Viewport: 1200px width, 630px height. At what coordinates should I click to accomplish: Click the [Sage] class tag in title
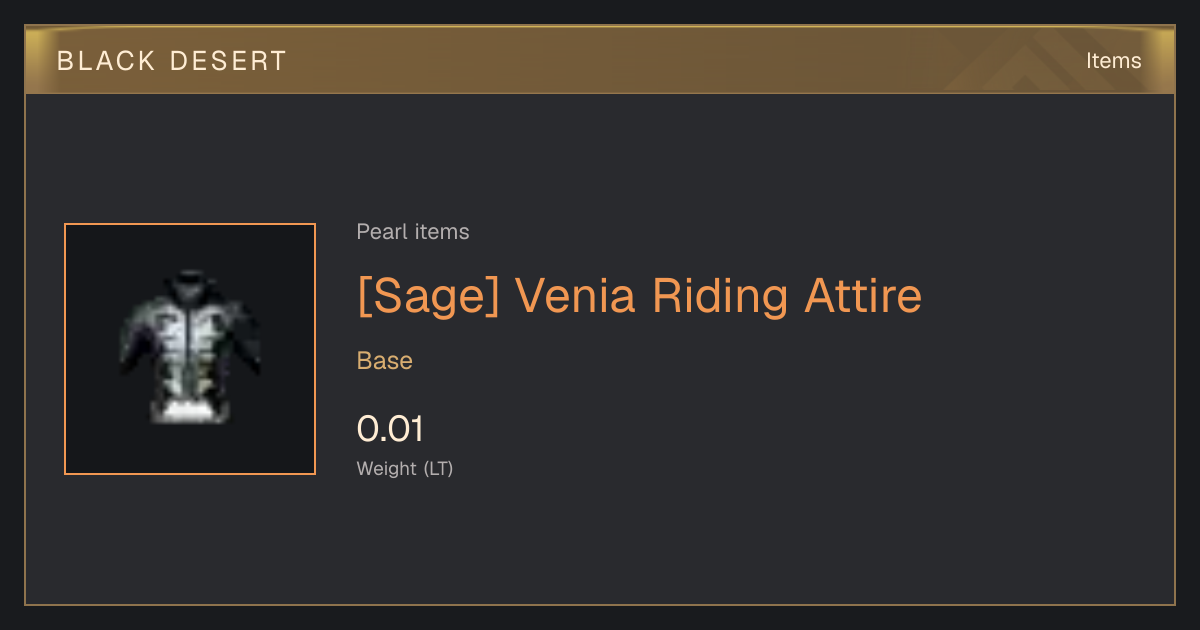pyautogui.click(x=428, y=296)
